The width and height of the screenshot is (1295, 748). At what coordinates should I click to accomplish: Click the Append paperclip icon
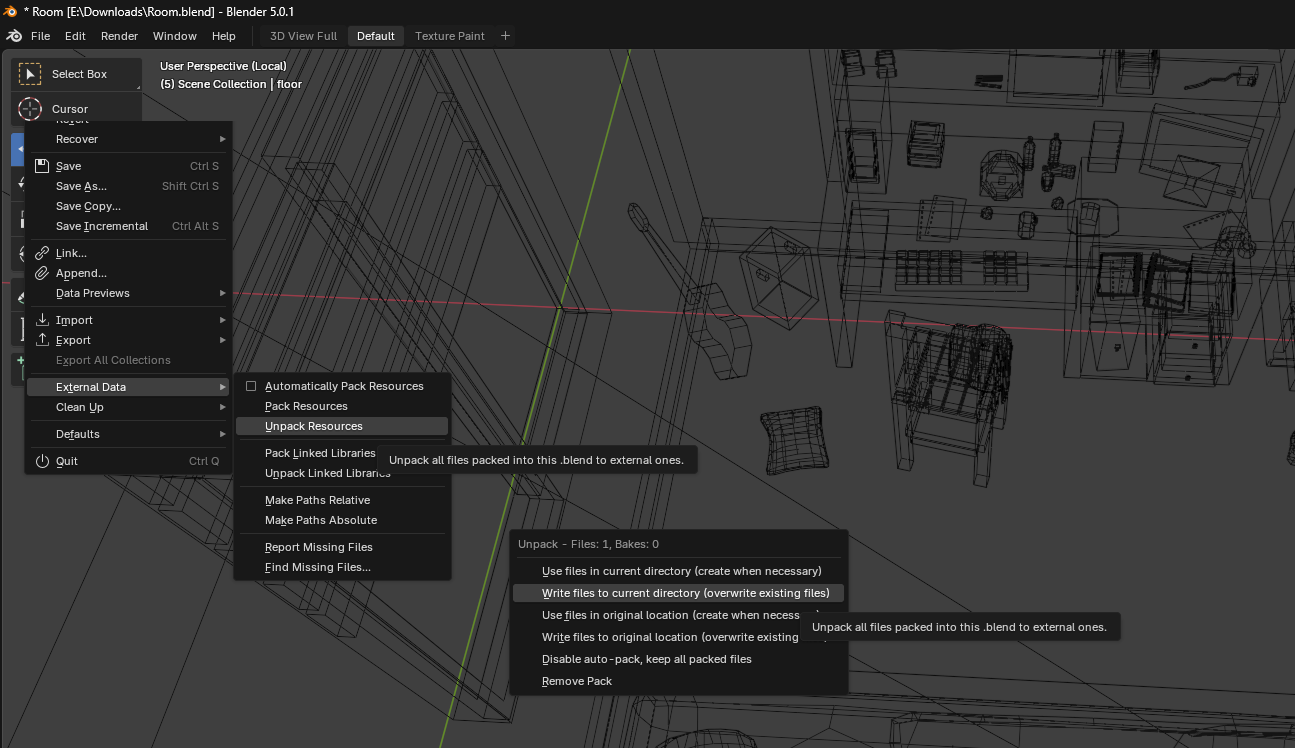[x=42, y=273]
